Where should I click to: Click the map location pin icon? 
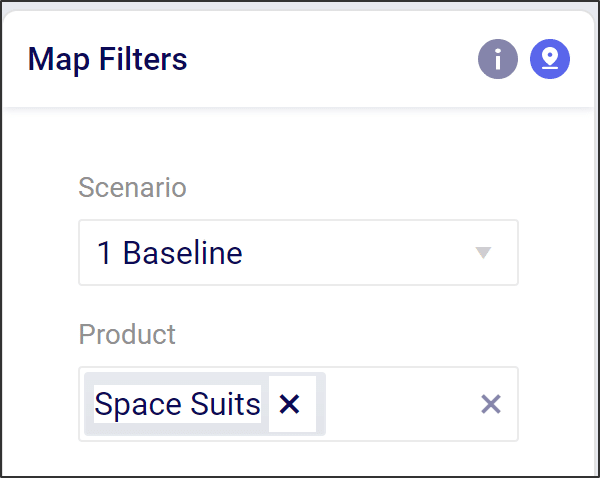click(x=550, y=60)
